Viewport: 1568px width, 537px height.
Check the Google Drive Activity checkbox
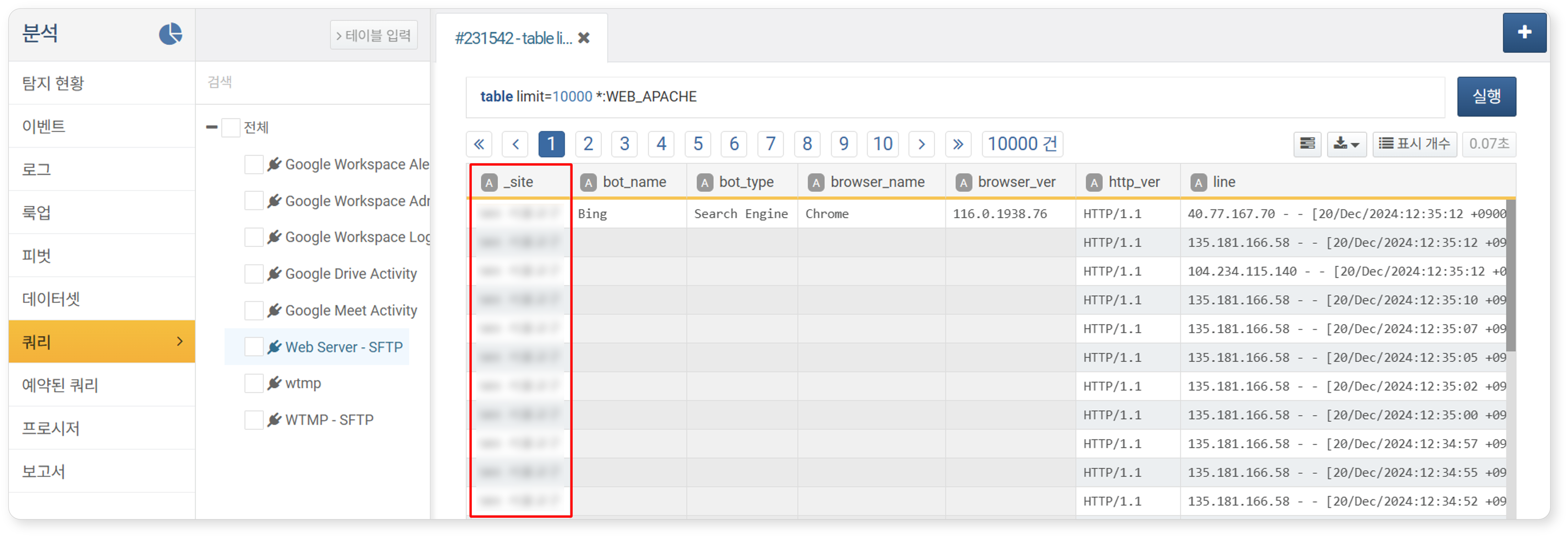pyautogui.click(x=253, y=274)
